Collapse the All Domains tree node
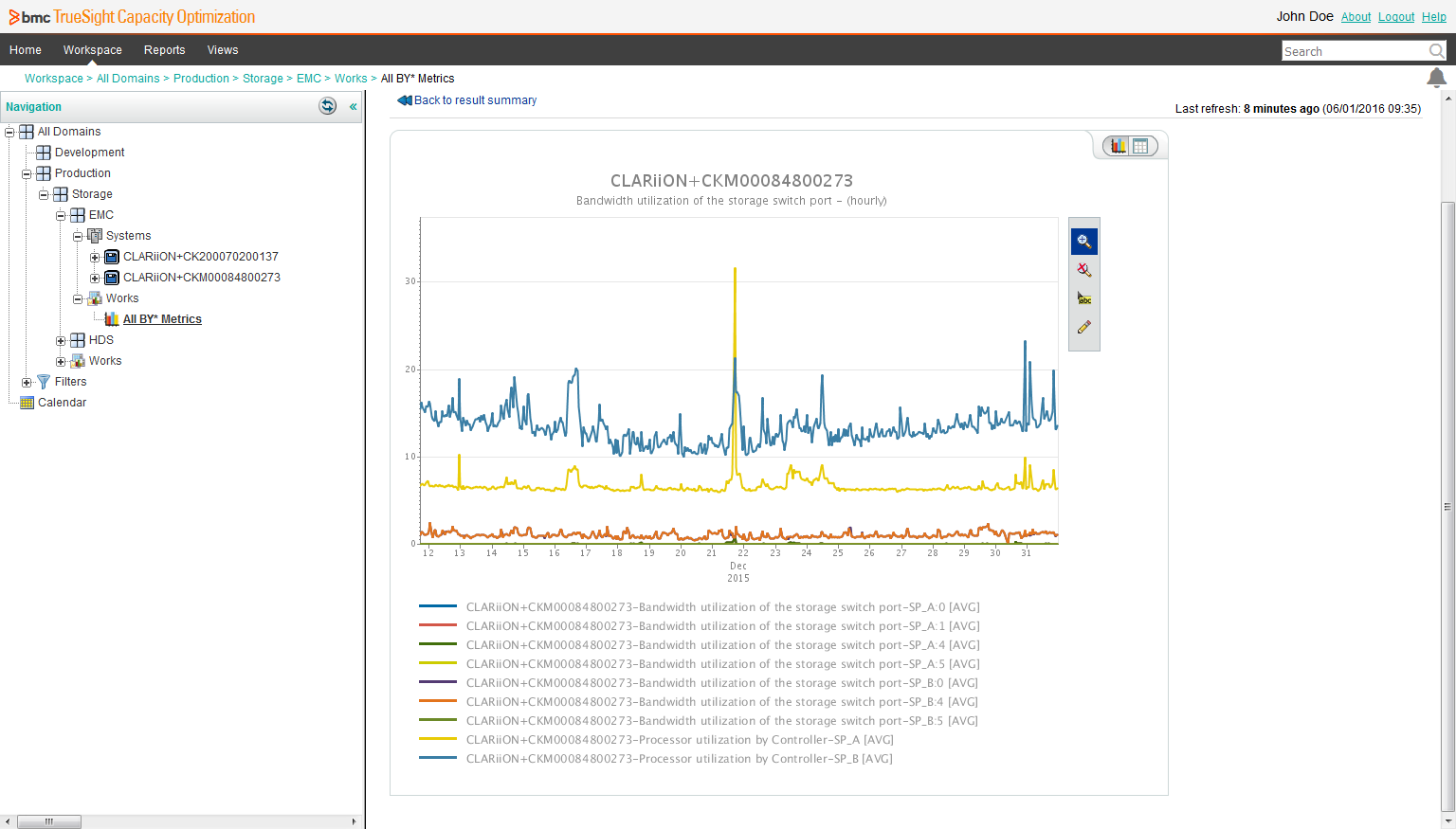This screenshot has height=829, width=1456. 9,132
